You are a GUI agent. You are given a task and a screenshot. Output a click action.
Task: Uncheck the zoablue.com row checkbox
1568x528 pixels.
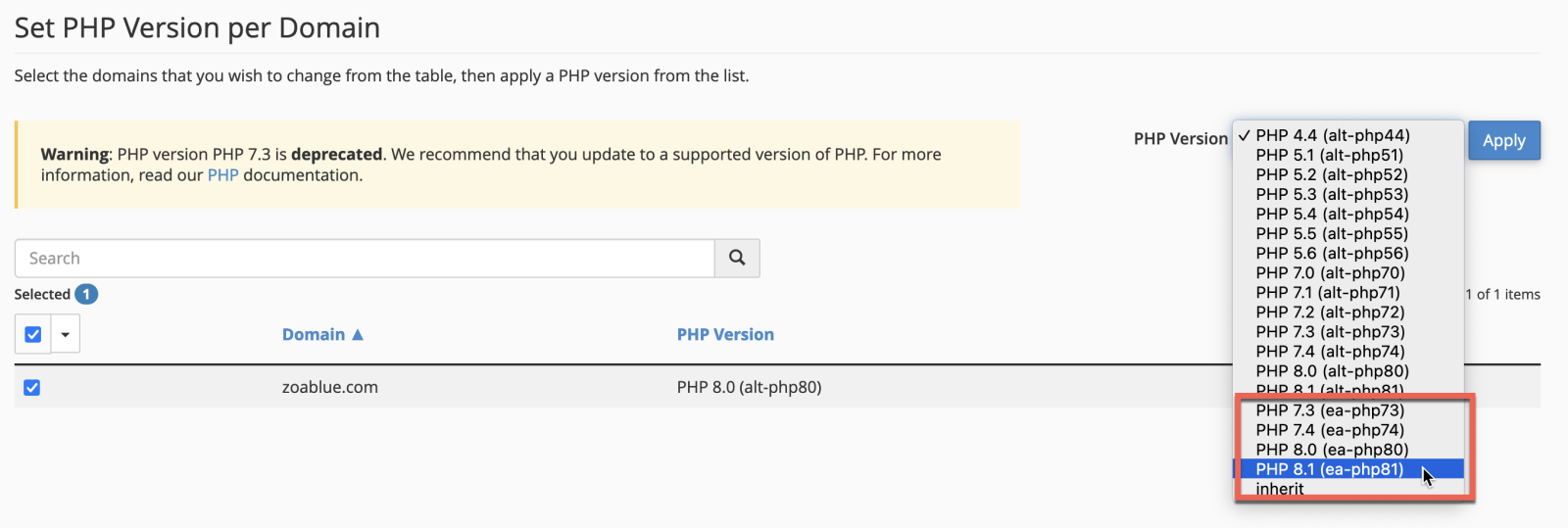pyautogui.click(x=32, y=388)
